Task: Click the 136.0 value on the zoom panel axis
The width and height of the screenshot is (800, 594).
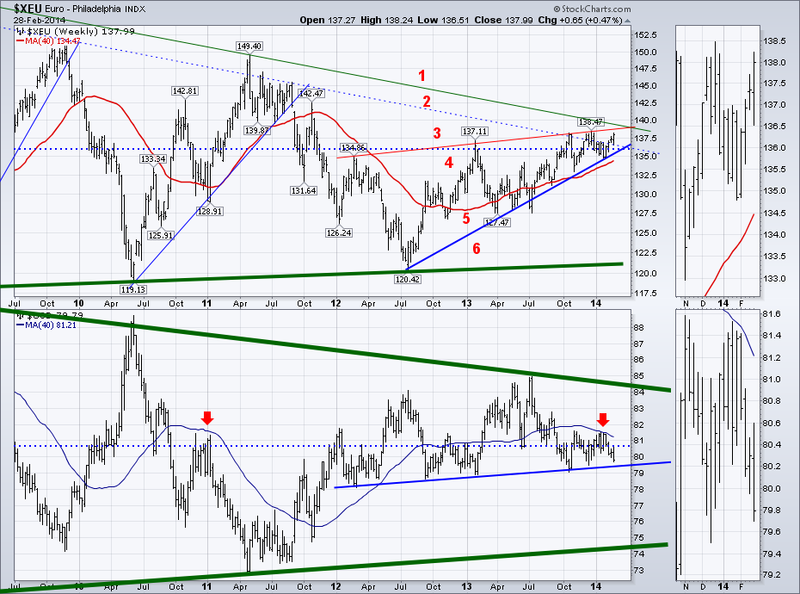Action: click(773, 148)
